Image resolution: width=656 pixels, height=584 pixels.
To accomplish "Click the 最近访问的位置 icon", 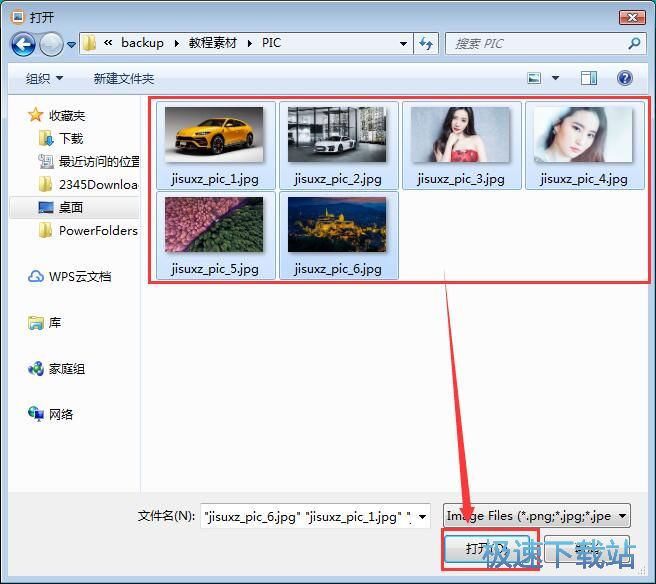I will pyautogui.click(x=46, y=161).
